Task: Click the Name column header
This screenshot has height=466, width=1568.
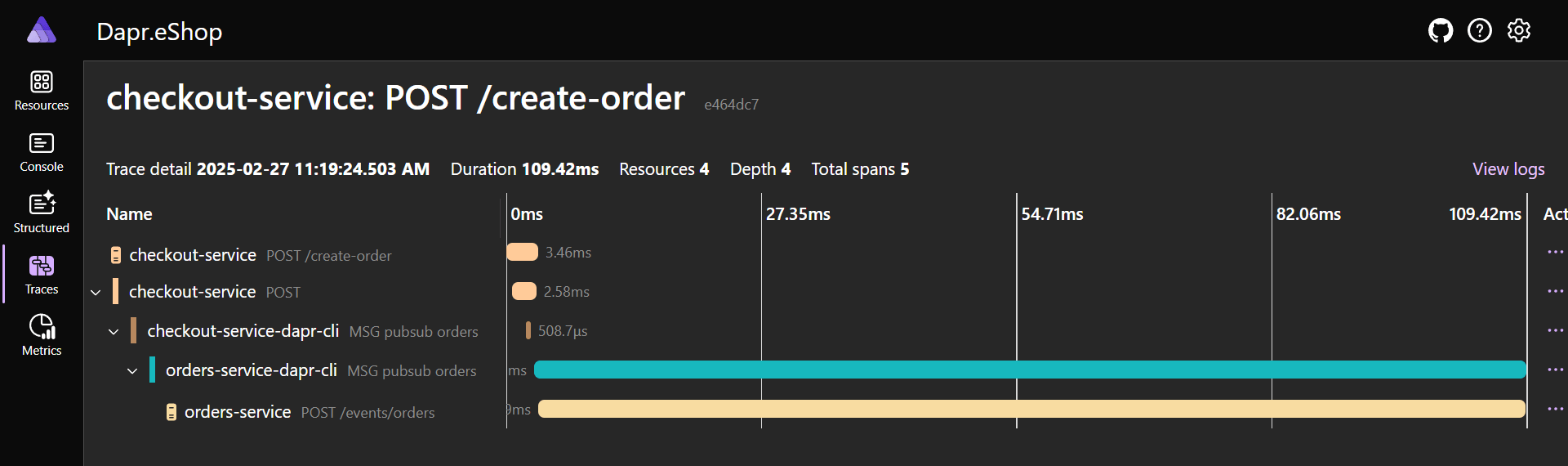Action: pyautogui.click(x=129, y=214)
